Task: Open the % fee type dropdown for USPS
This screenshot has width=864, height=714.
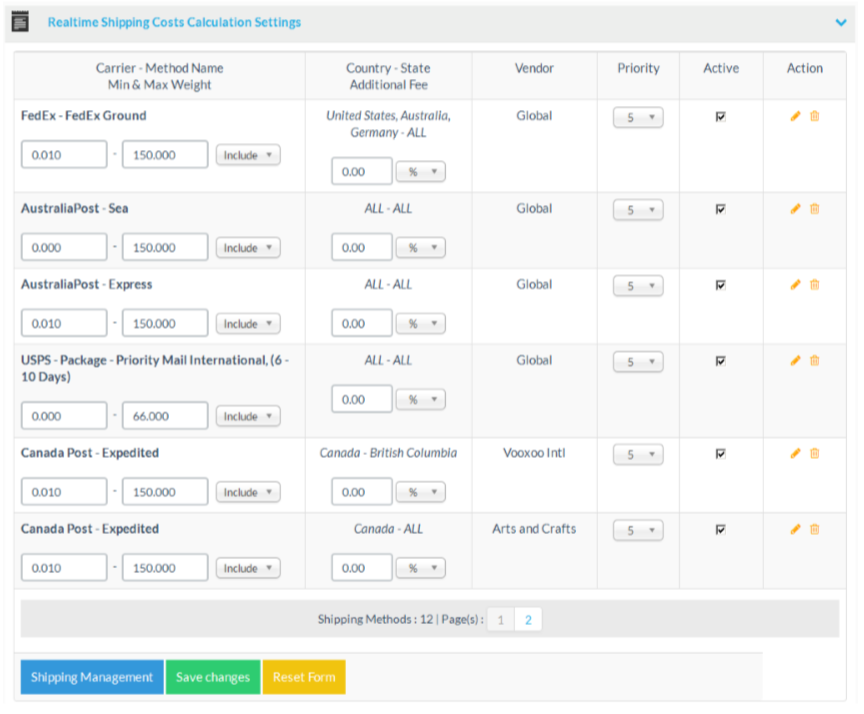Action: 420,400
